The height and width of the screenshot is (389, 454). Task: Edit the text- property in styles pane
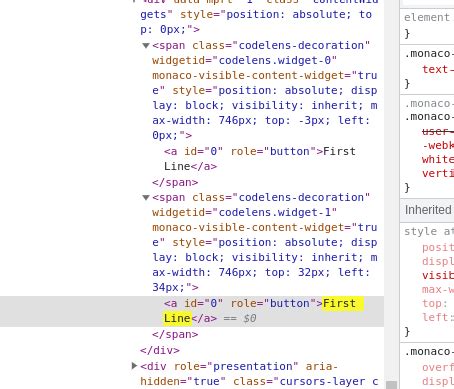[438, 69]
